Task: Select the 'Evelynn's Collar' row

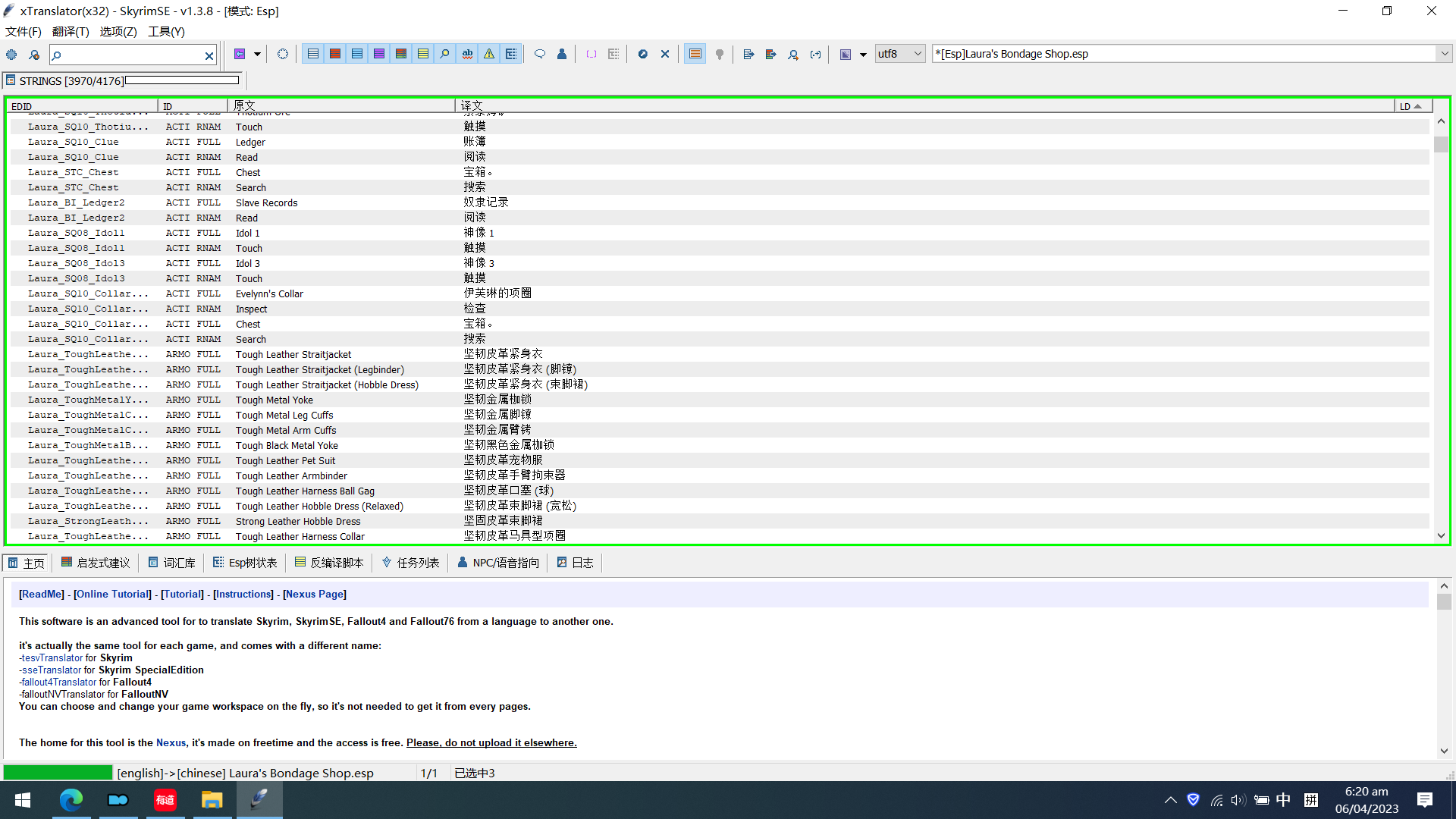Action: 718,293
